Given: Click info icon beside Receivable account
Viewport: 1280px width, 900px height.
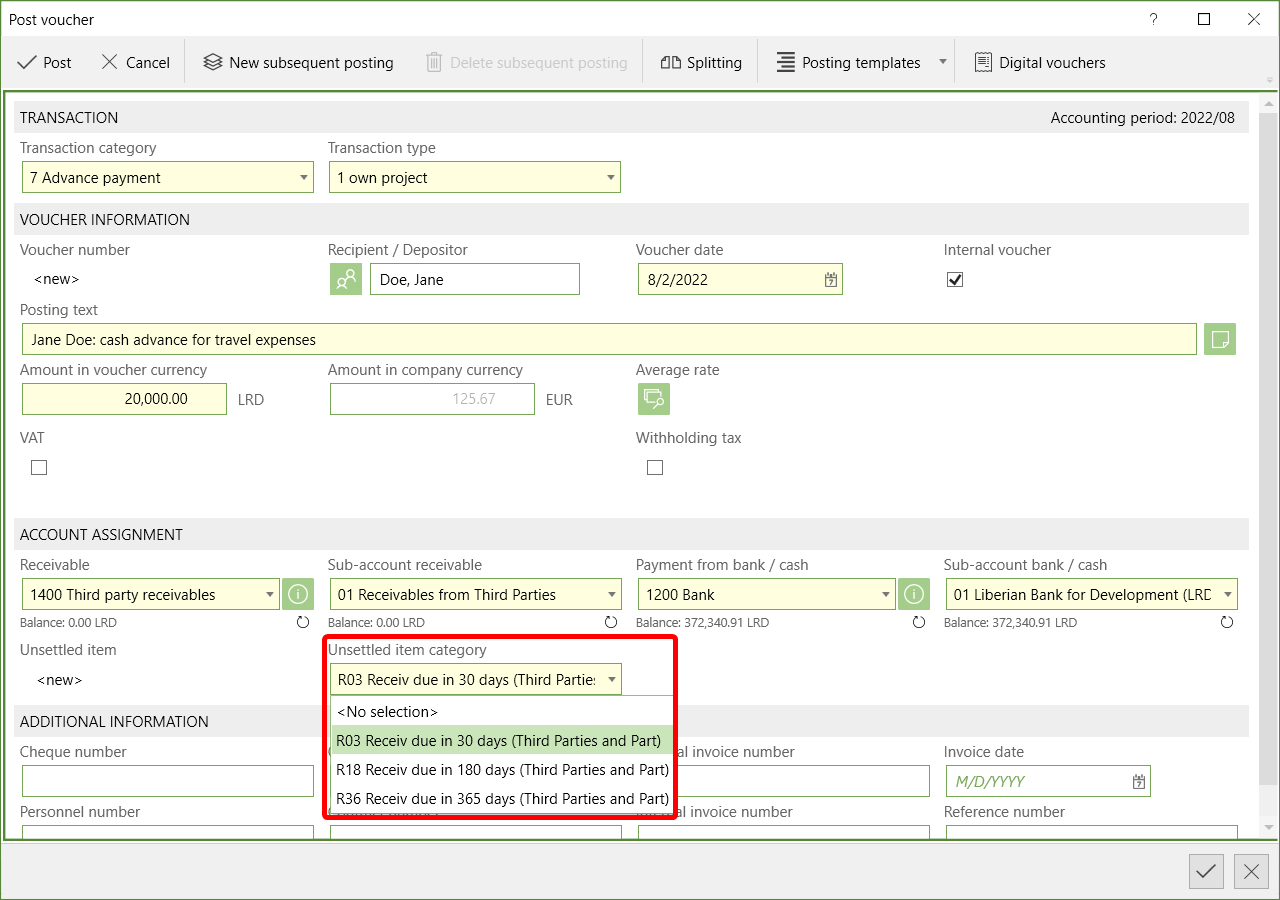Looking at the screenshot, I should click(298, 594).
